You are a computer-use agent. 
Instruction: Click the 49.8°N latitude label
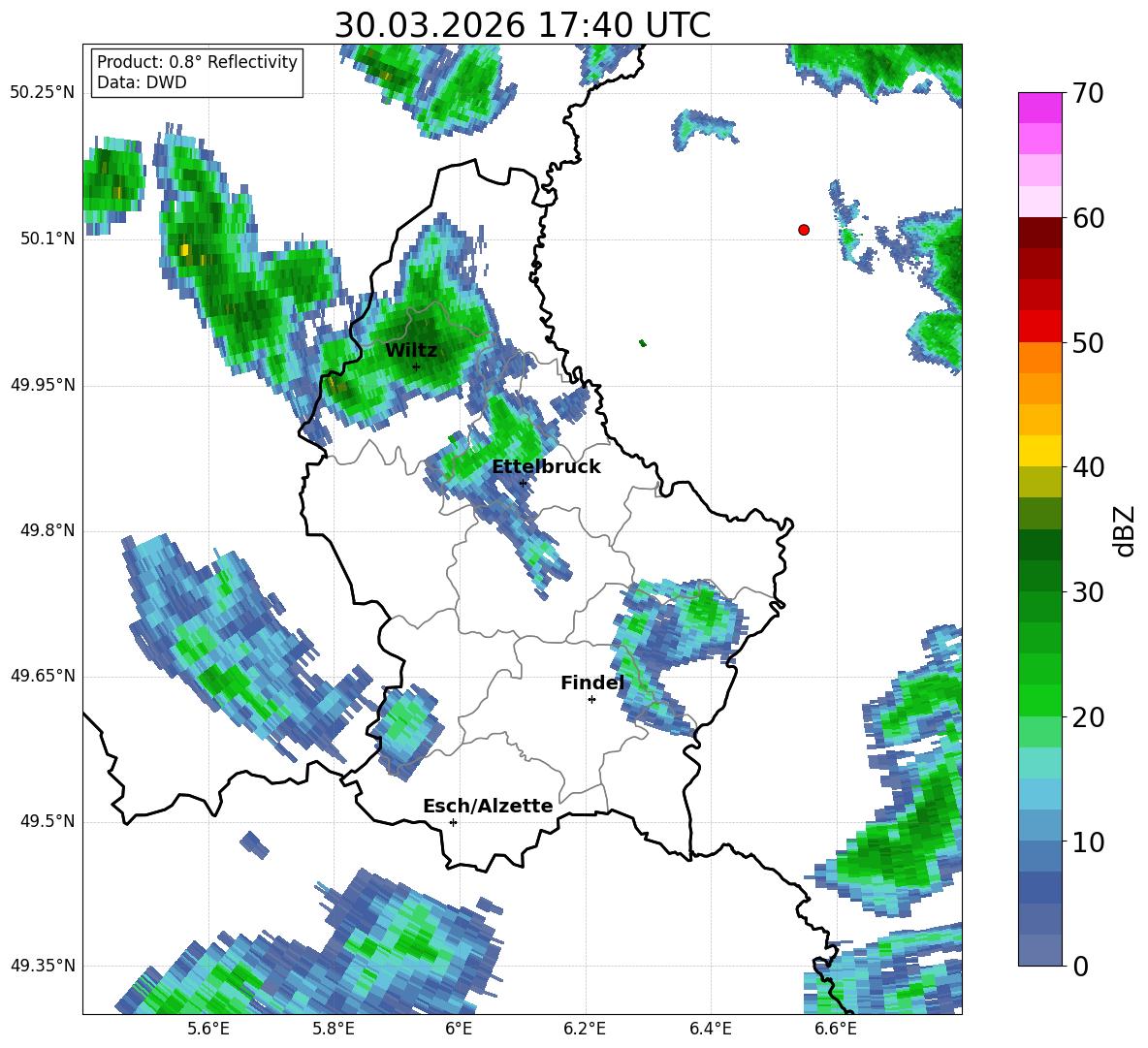(48, 530)
